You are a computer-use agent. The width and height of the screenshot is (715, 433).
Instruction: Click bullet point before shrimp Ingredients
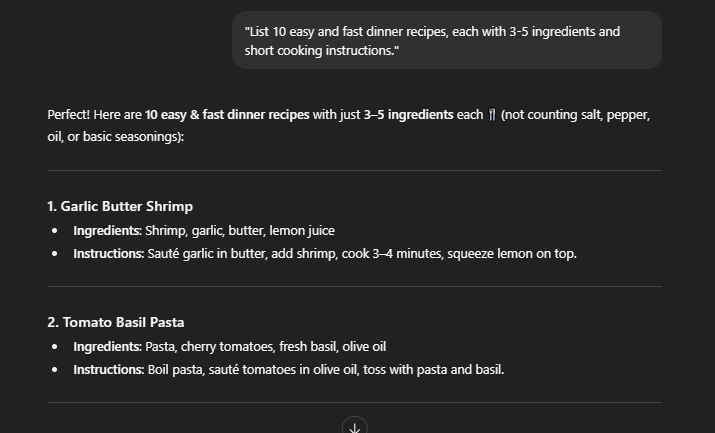tap(55, 231)
